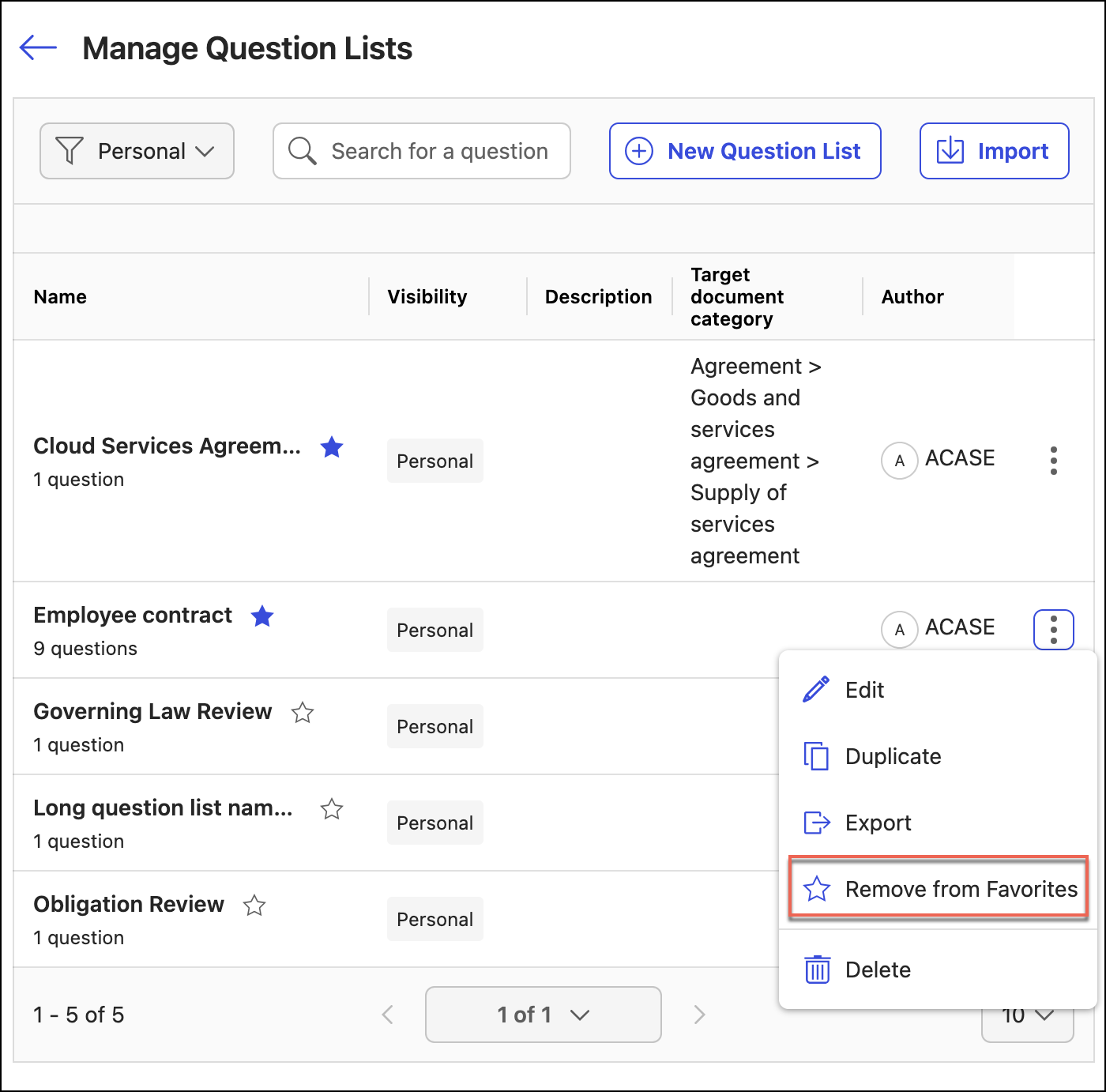Screen dimensions: 1106x1092
Task: Choose Duplicate from the context menu
Action: (x=893, y=756)
